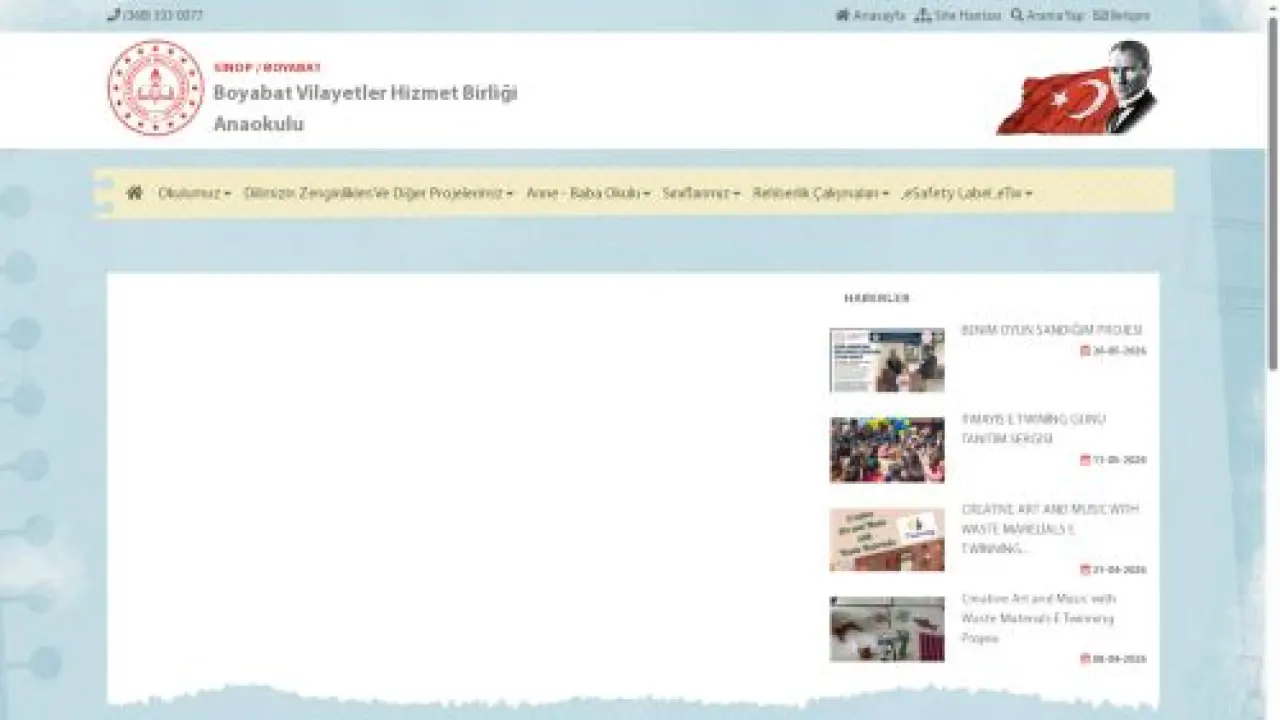Viewport: 1280px width, 720px height.
Task: Click the Anasayfa link in the top bar
Action: [x=870, y=16]
